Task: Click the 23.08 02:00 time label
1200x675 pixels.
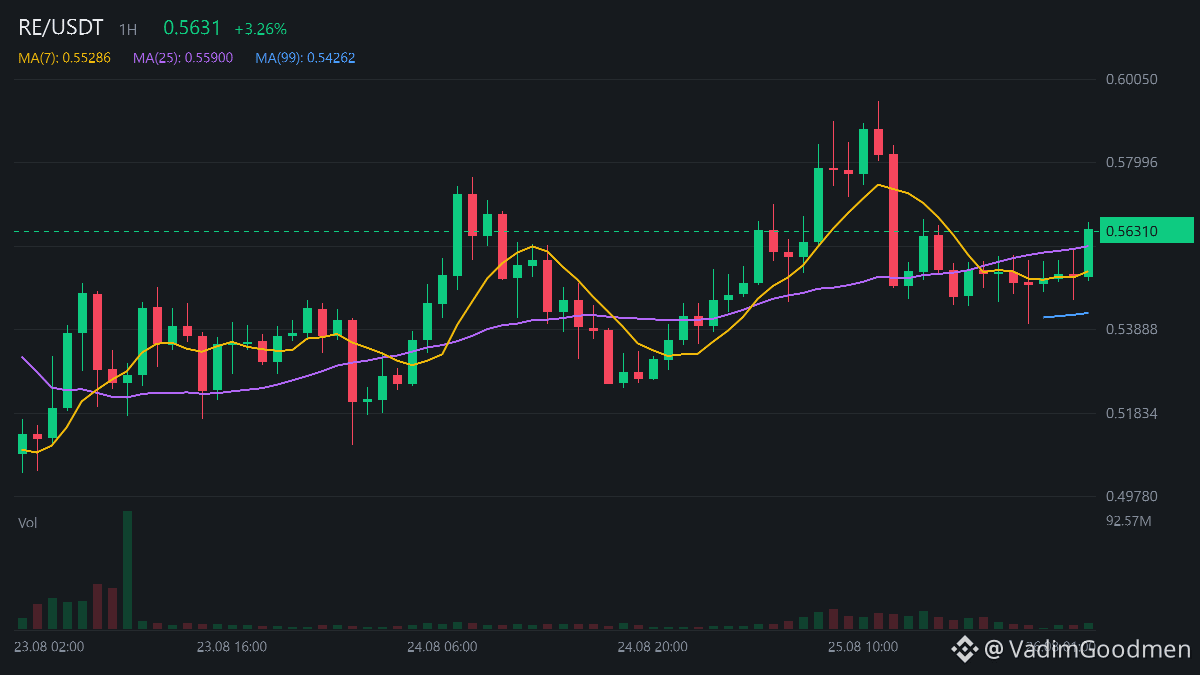Action: pos(49,647)
